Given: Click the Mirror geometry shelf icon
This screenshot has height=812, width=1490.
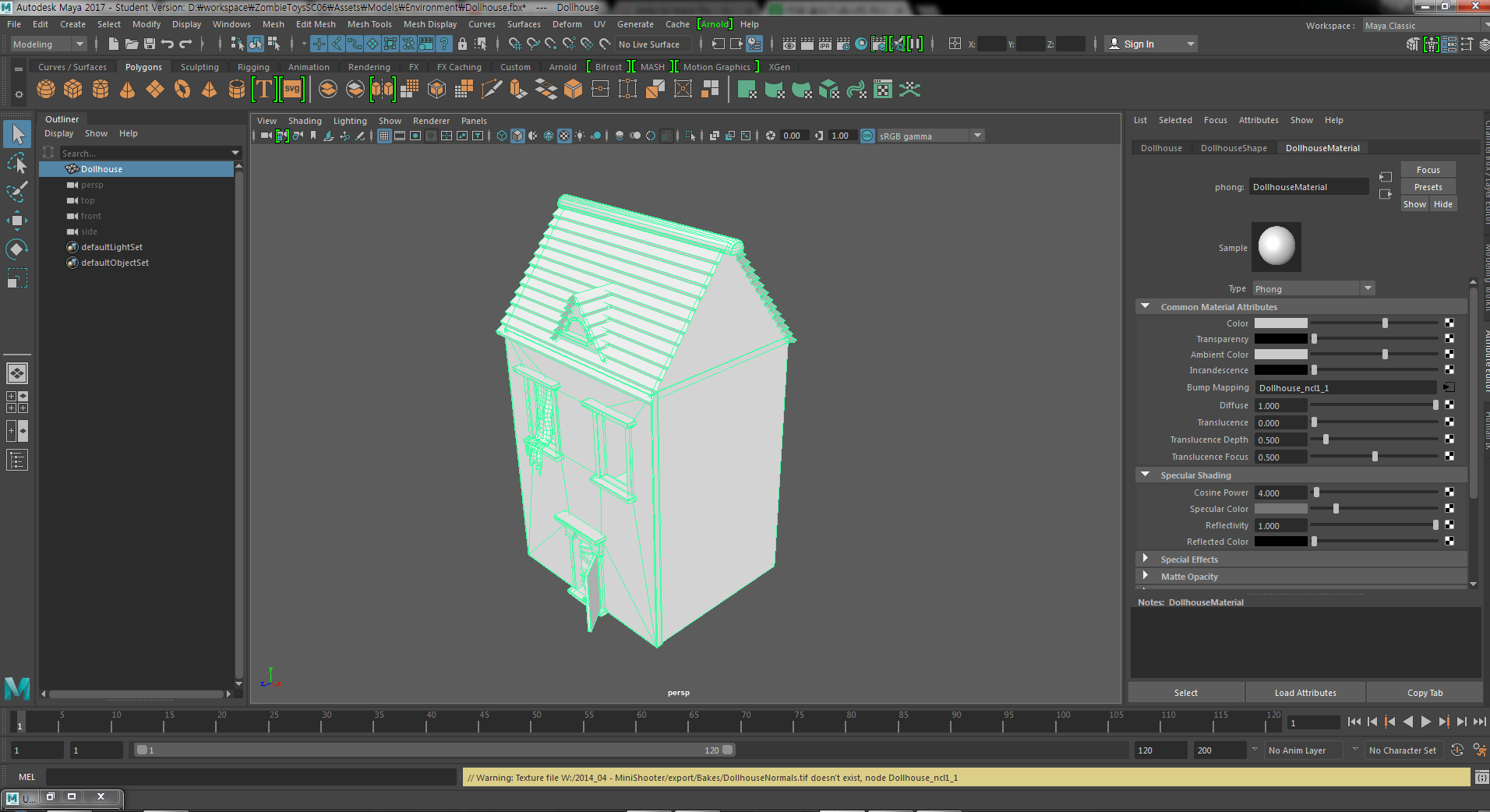Looking at the screenshot, I should click(383, 90).
